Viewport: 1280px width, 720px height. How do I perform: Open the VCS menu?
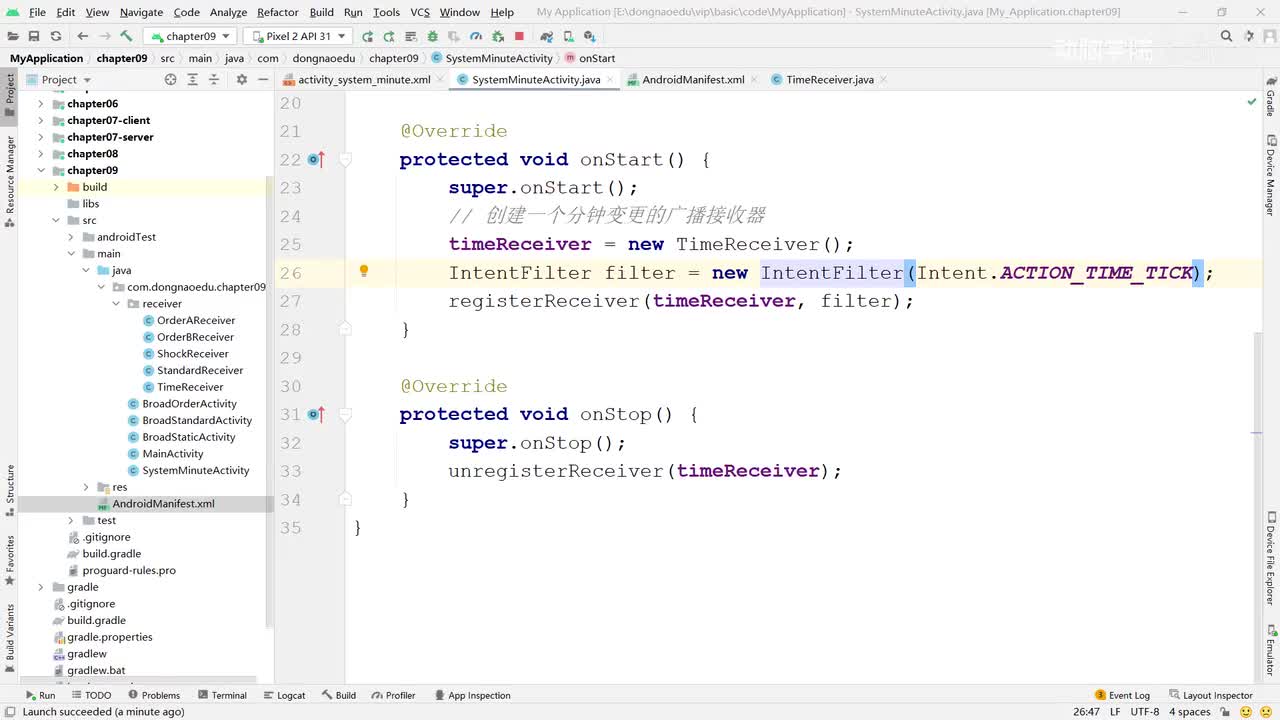pyautogui.click(x=420, y=12)
